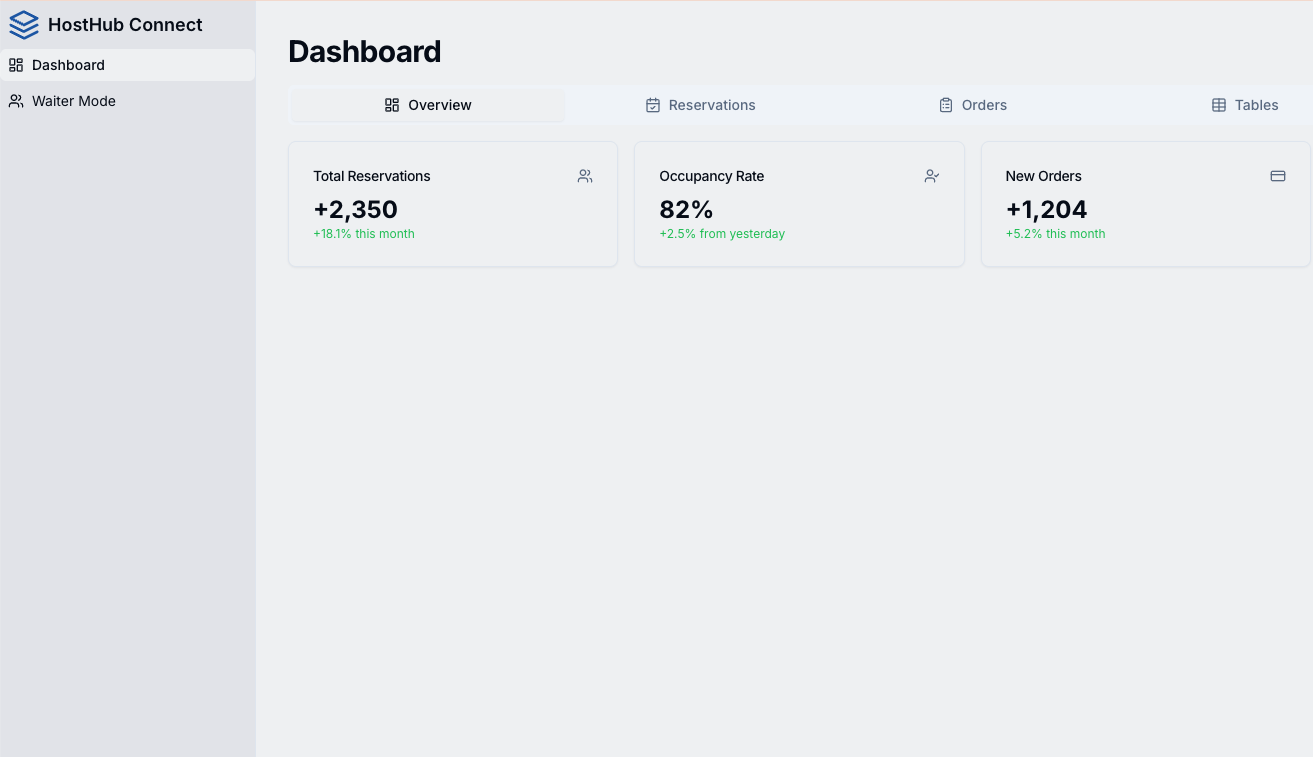Click the 82% occupancy rate figure
This screenshot has width=1313, height=757.
point(686,209)
